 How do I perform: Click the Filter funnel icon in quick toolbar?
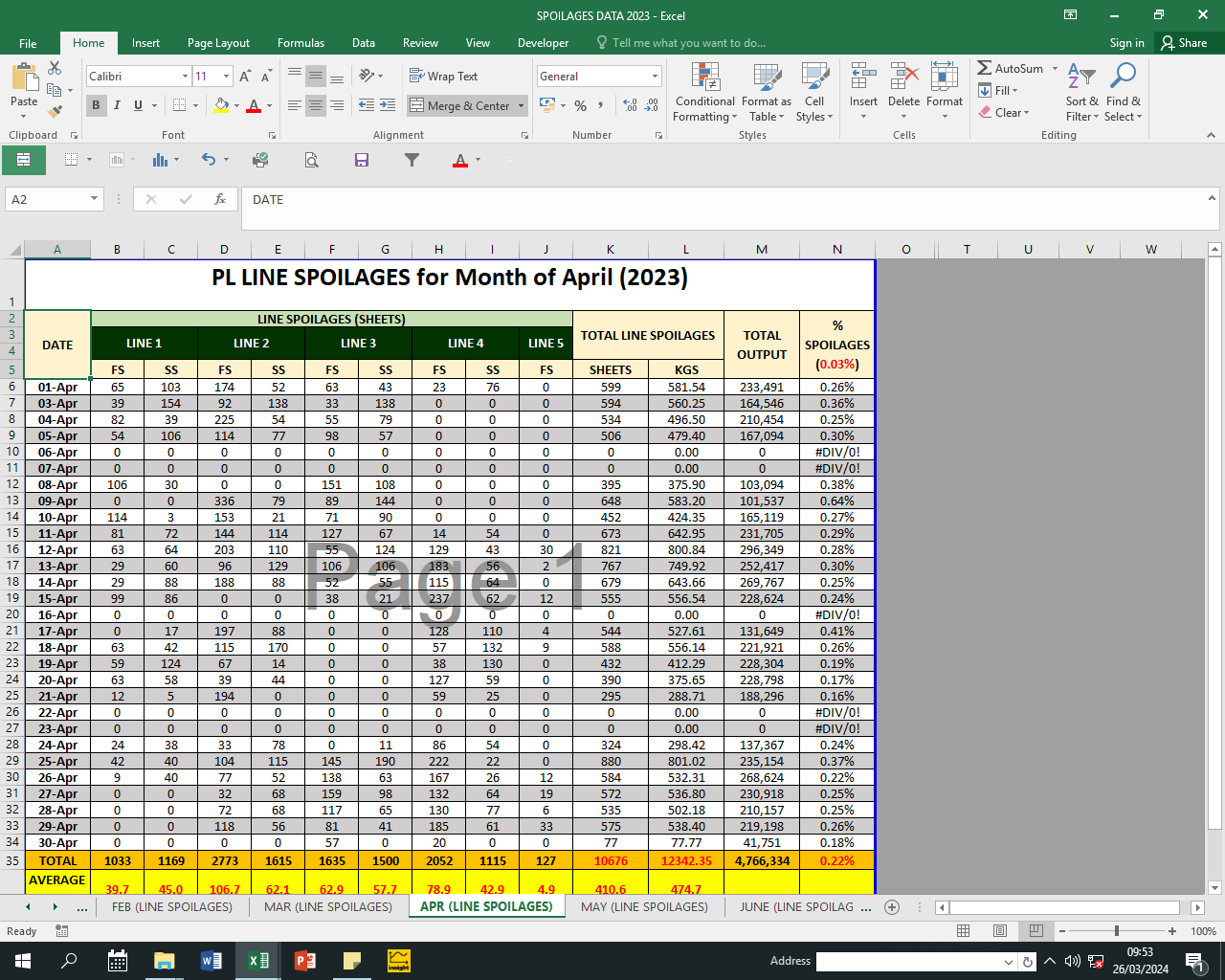412,160
